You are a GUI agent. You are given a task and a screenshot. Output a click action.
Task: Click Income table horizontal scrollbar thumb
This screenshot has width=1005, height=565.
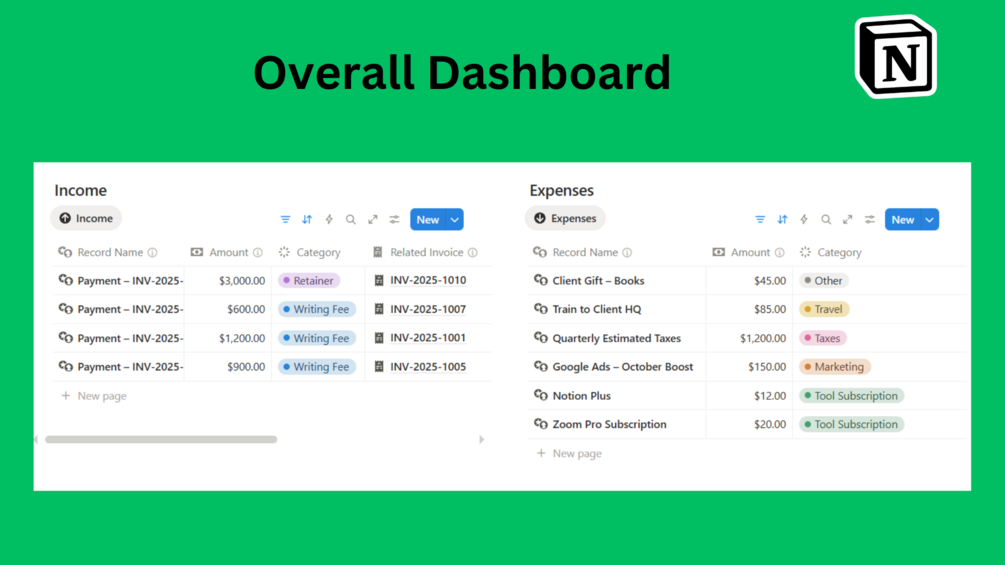tap(161, 439)
